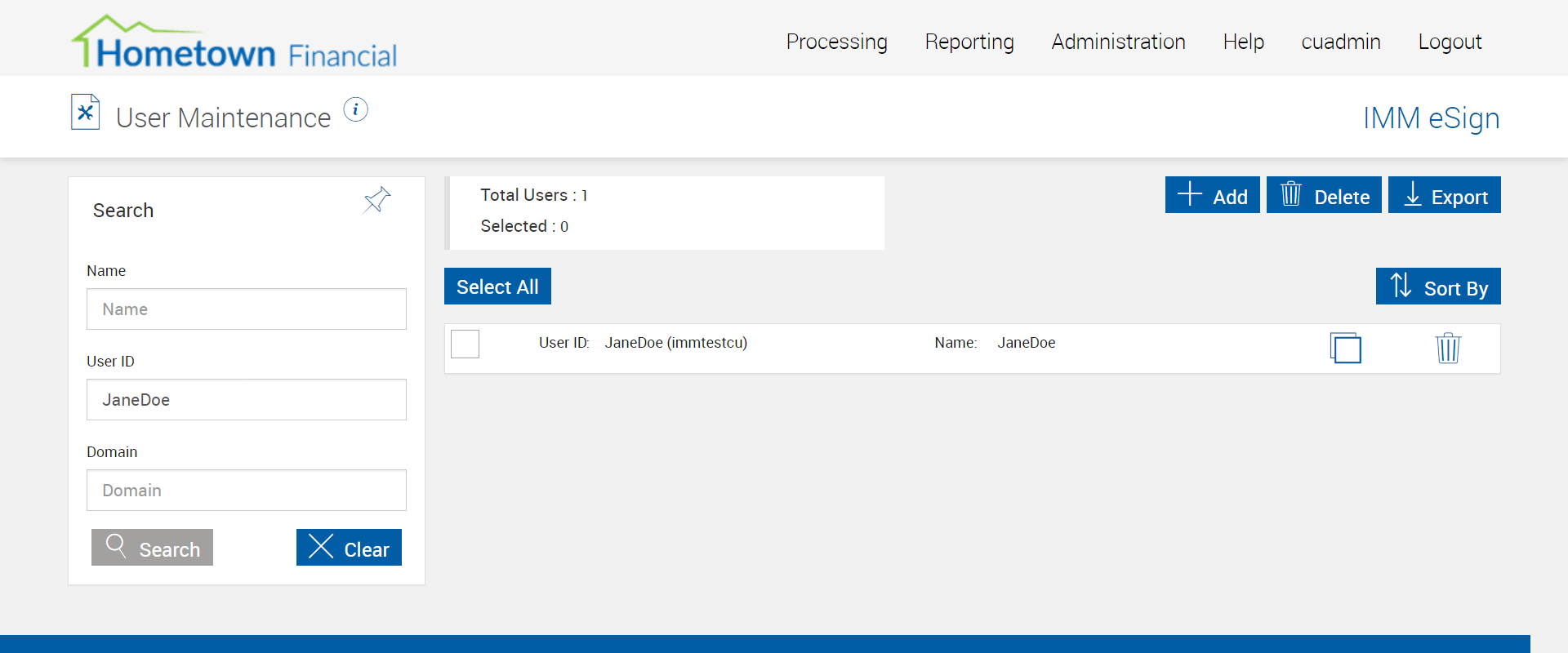Click the copy icon for the JaneDoe user
1568x653 pixels.
pyautogui.click(x=1345, y=348)
